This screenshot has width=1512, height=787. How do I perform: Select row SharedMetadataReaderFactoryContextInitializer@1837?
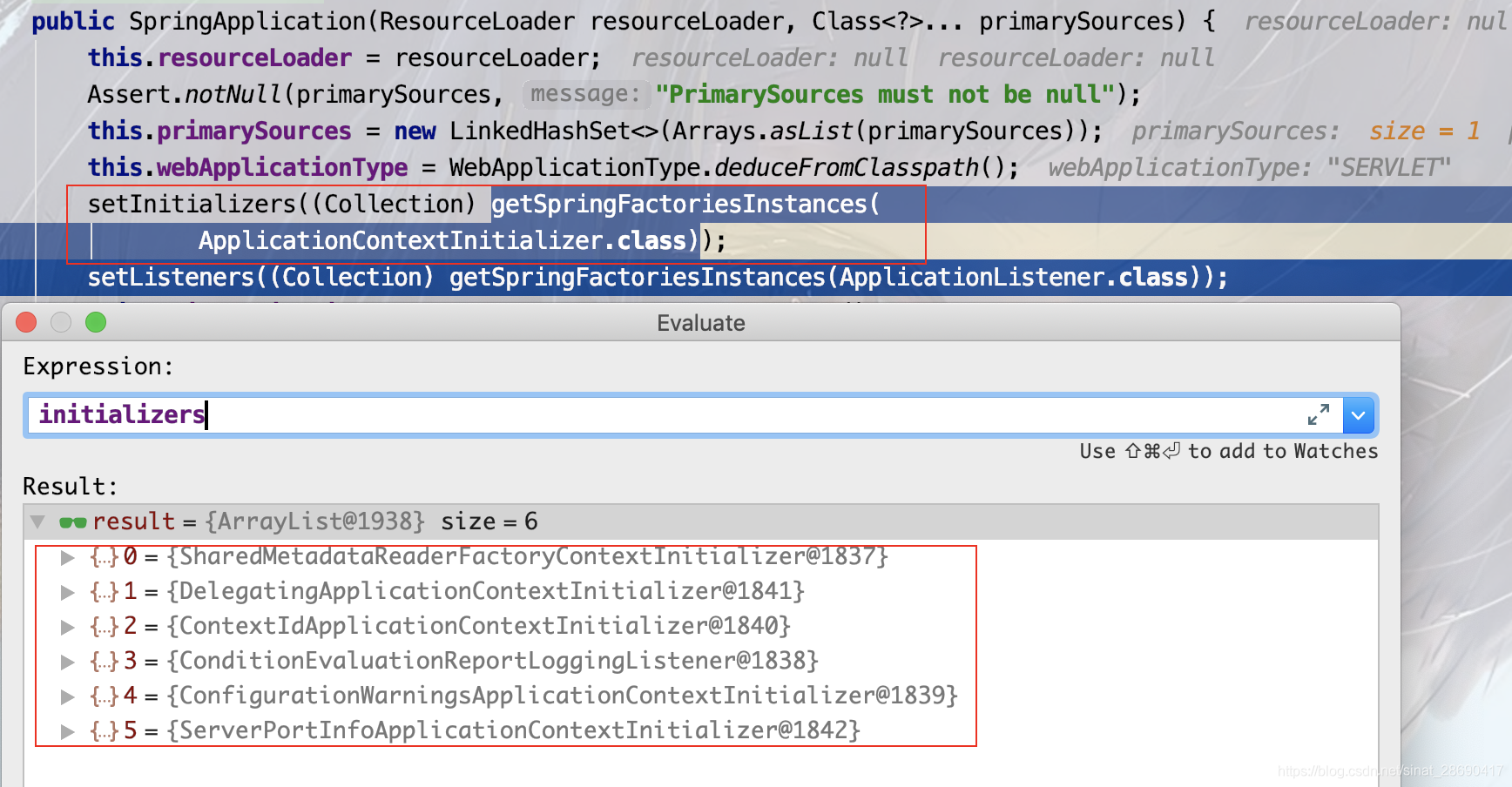[x=701, y=556]
